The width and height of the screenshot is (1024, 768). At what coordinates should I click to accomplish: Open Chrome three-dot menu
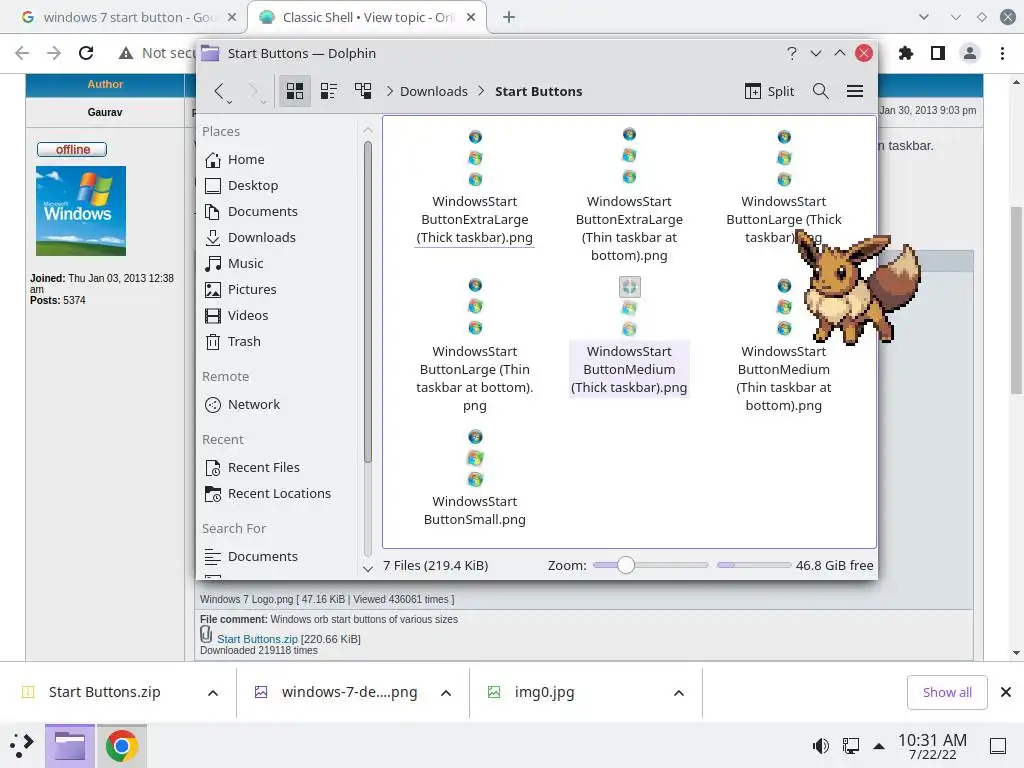pyautogui.click(x=1002, y=54)
